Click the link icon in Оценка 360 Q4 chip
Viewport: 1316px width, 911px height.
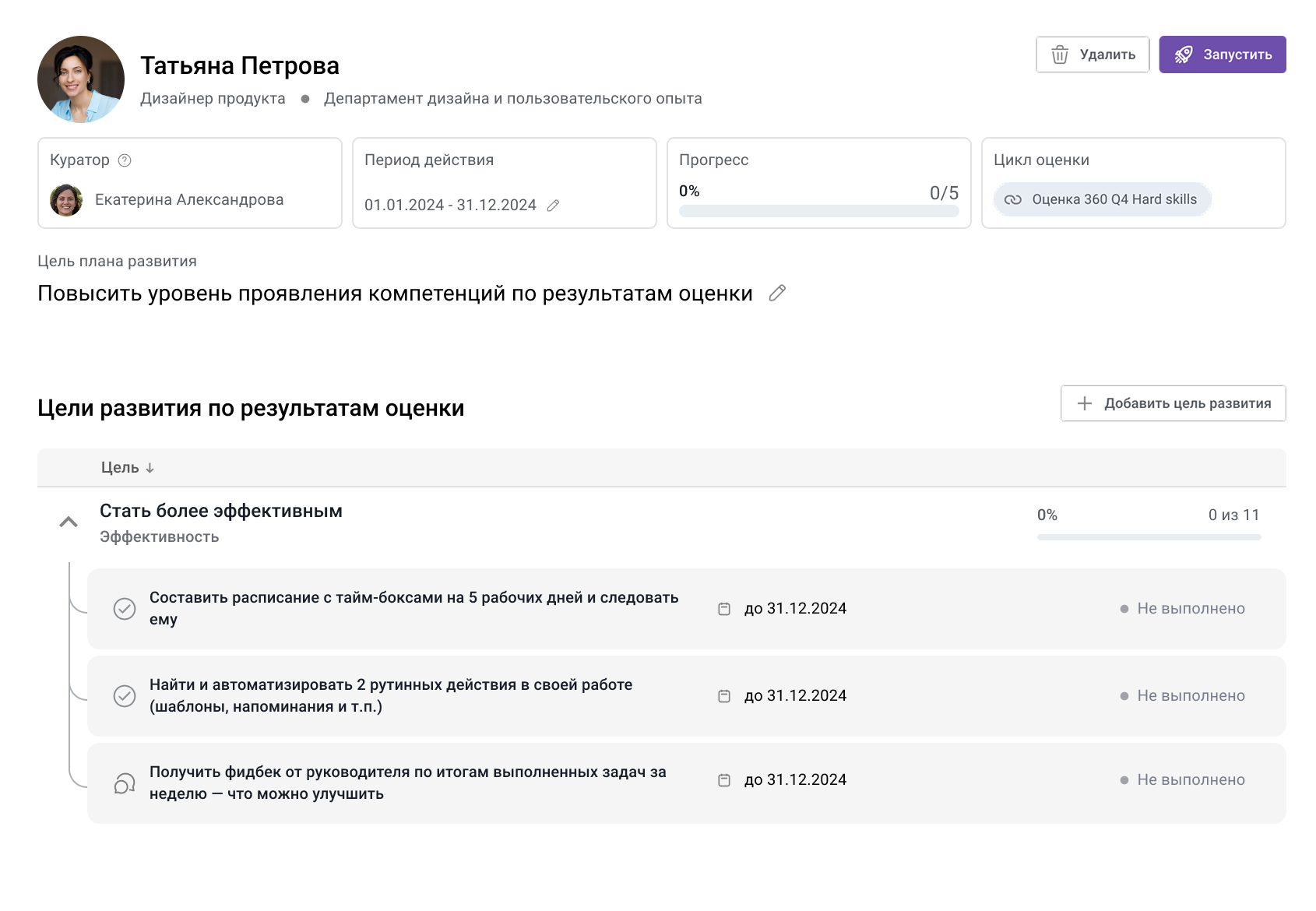click(1014, 199)
